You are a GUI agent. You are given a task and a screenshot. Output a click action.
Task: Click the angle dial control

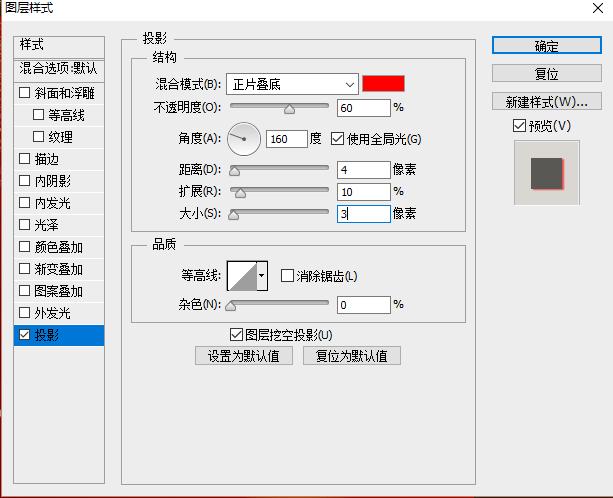[244, 139]
